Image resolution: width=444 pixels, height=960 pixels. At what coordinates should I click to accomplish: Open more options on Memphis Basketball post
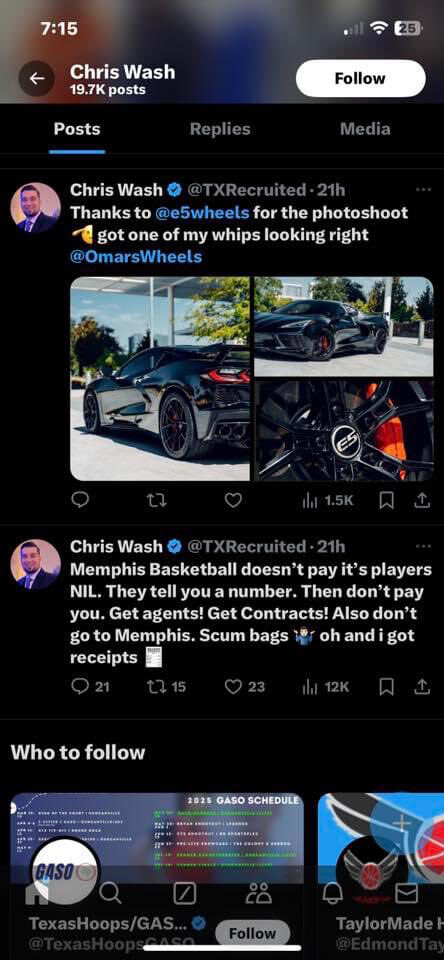click(x=423, y=546)
